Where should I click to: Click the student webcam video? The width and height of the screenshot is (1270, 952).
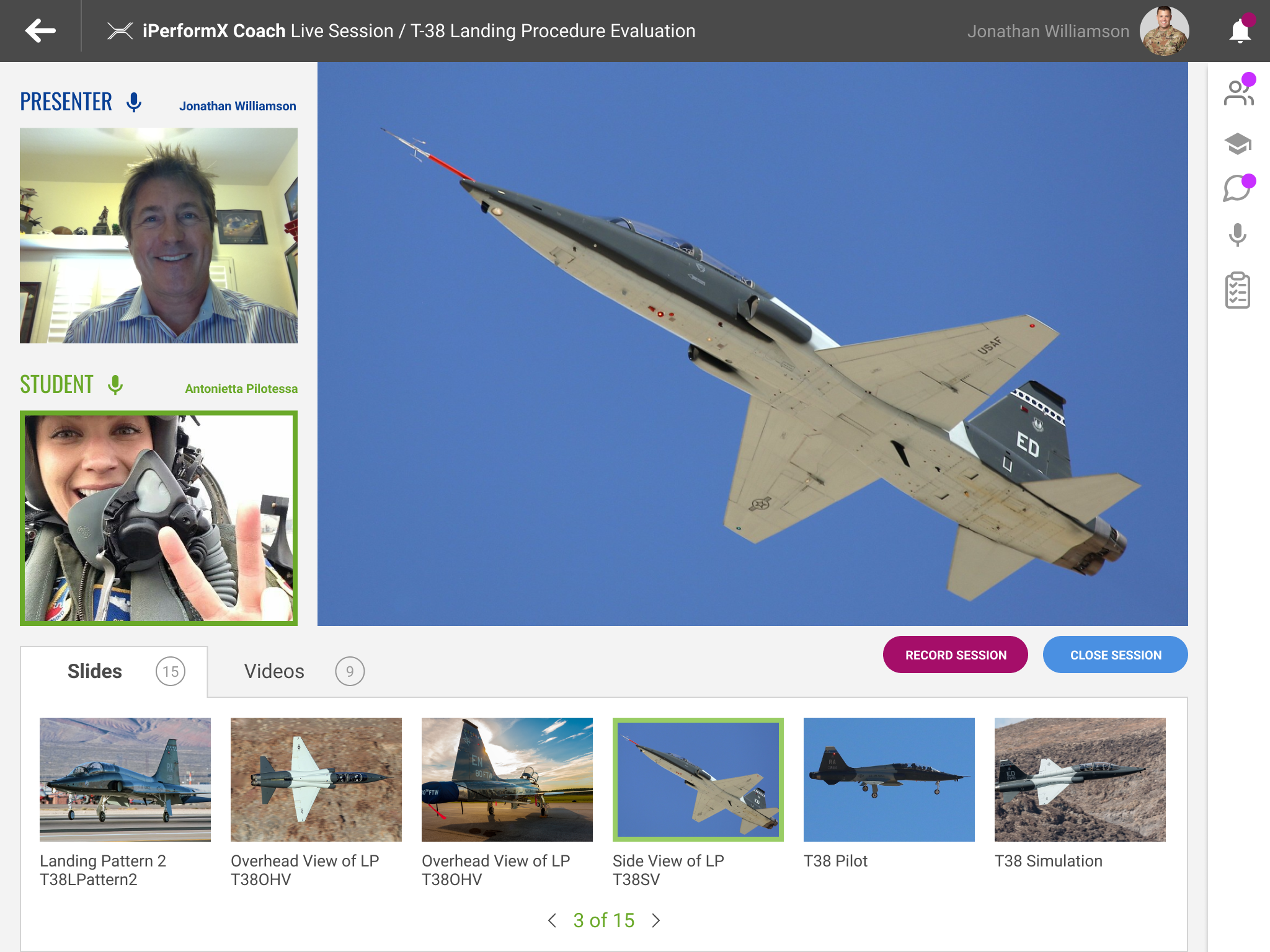(x=159, y=518)
